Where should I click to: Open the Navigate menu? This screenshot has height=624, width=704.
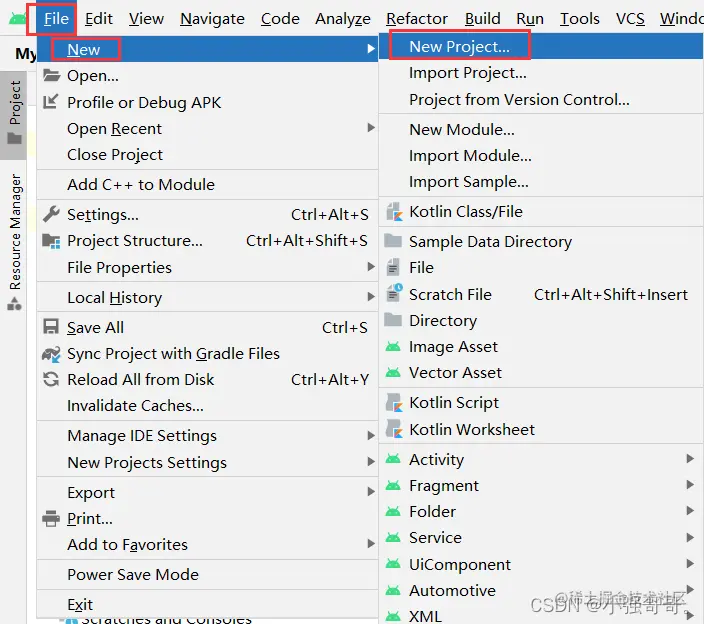212,19
